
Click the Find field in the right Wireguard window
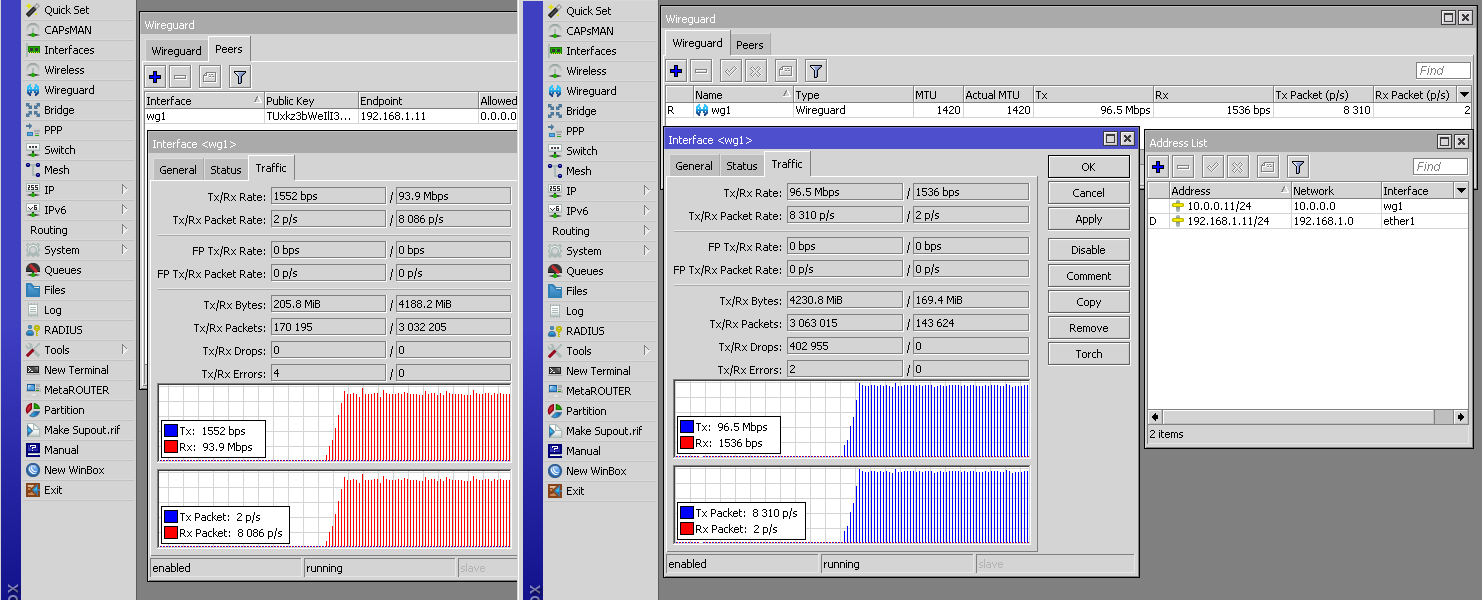tap(1443, 71)
